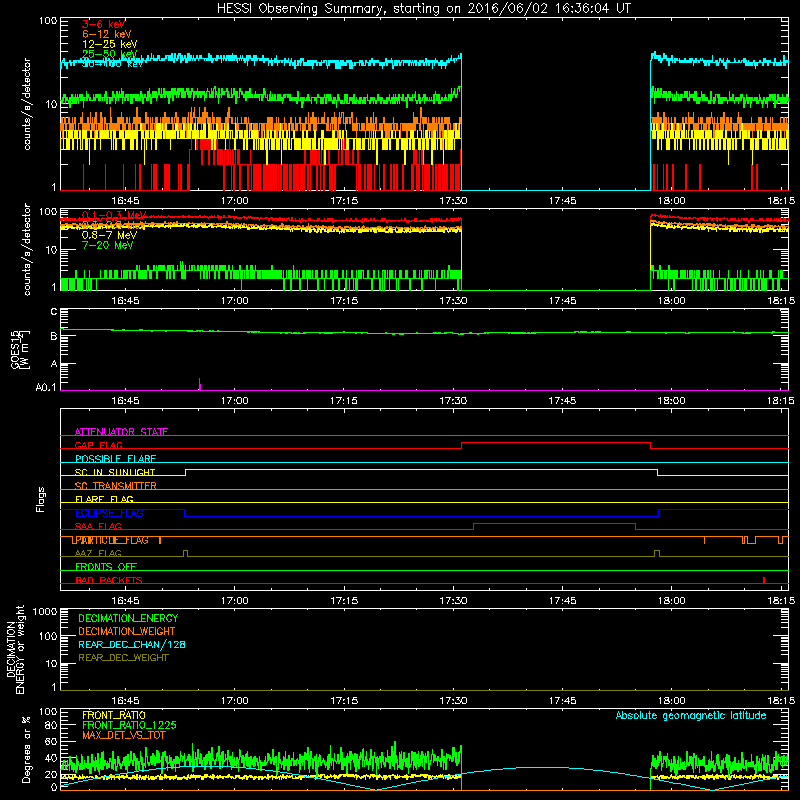
Task: Click the Absolute geomagnetic latitude label
Action: coord(691,715)
